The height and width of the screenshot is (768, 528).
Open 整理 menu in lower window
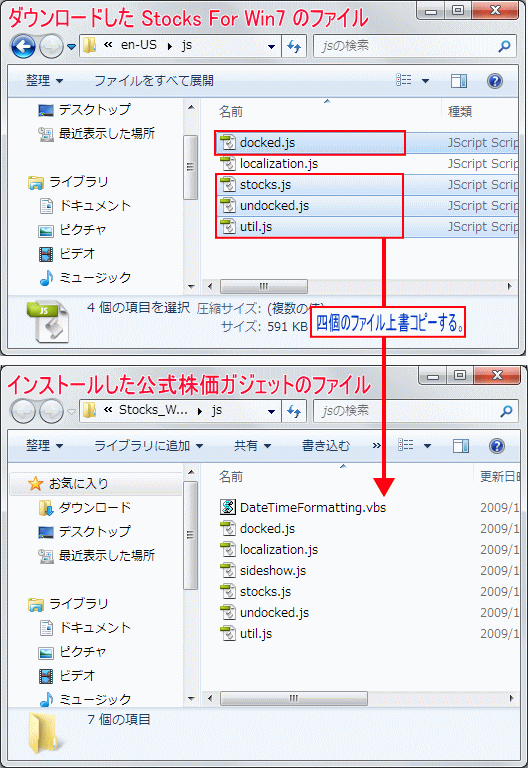point(44,446)
